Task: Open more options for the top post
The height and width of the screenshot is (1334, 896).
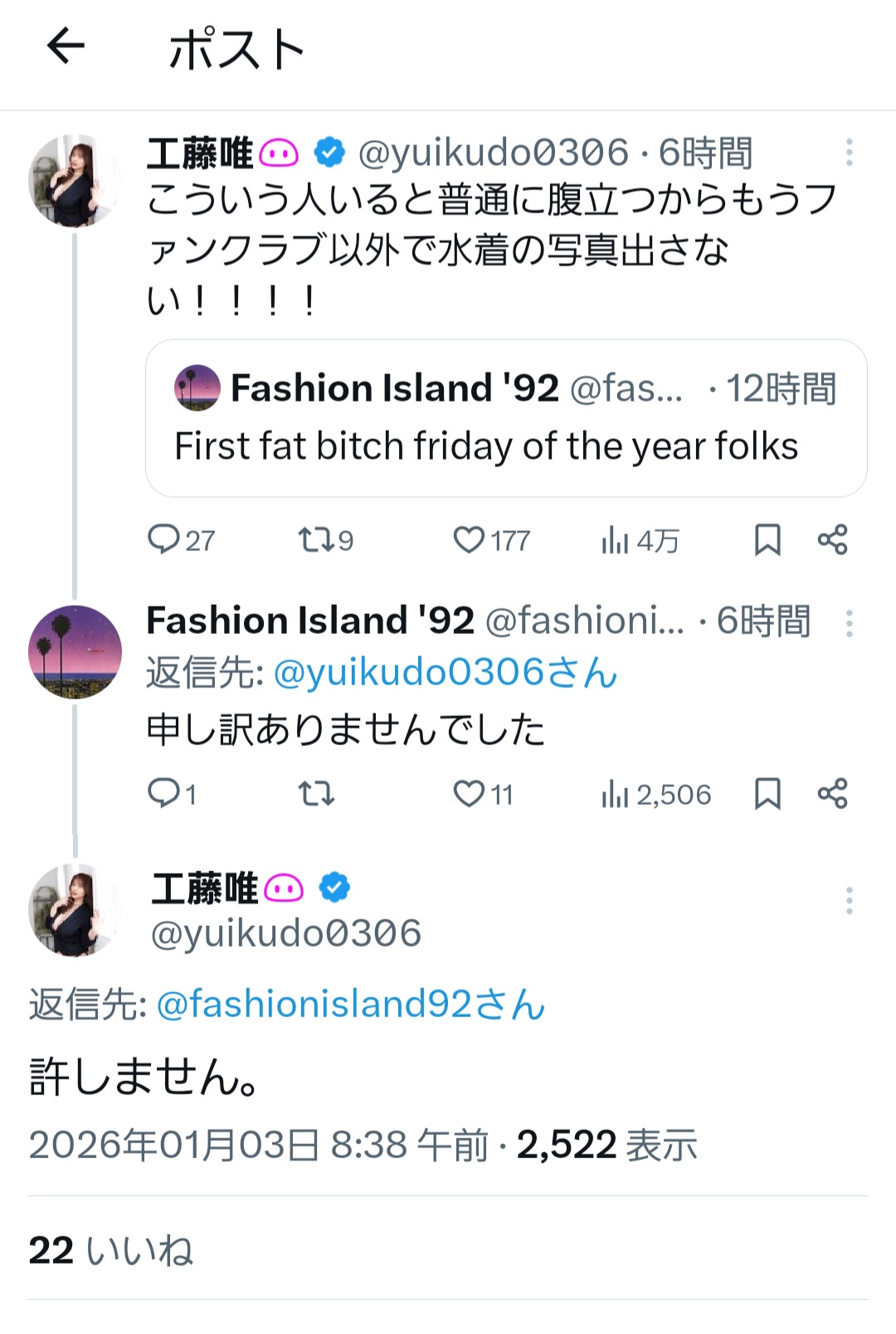Action: 849,153
